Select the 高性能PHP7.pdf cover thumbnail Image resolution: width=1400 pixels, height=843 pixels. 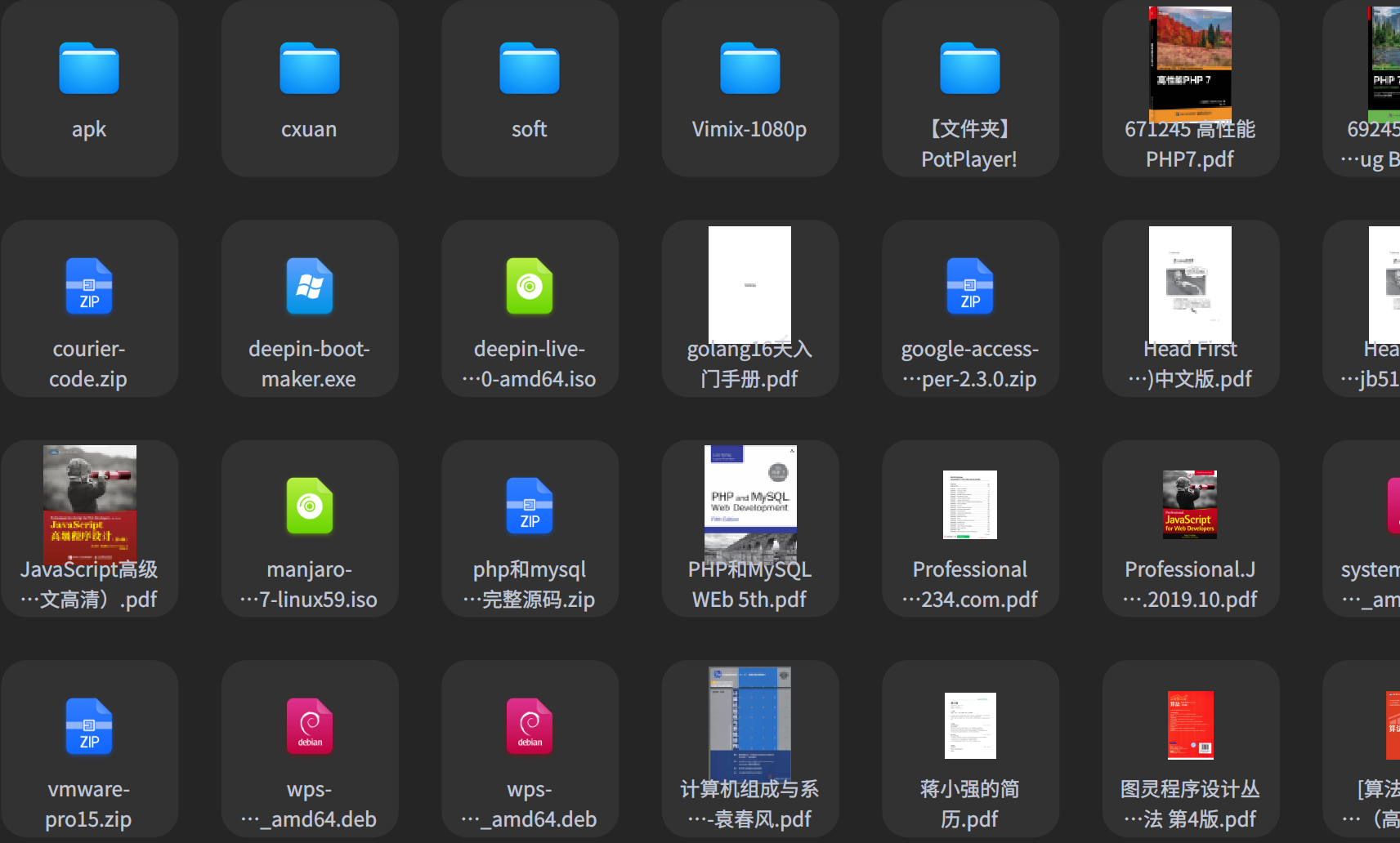tap(1190, 64)
